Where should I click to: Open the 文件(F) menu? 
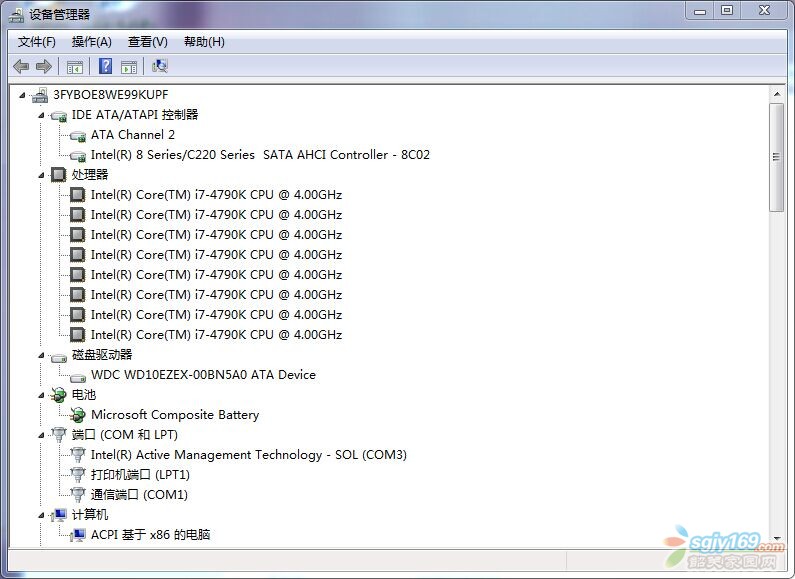tap(37, 42)
